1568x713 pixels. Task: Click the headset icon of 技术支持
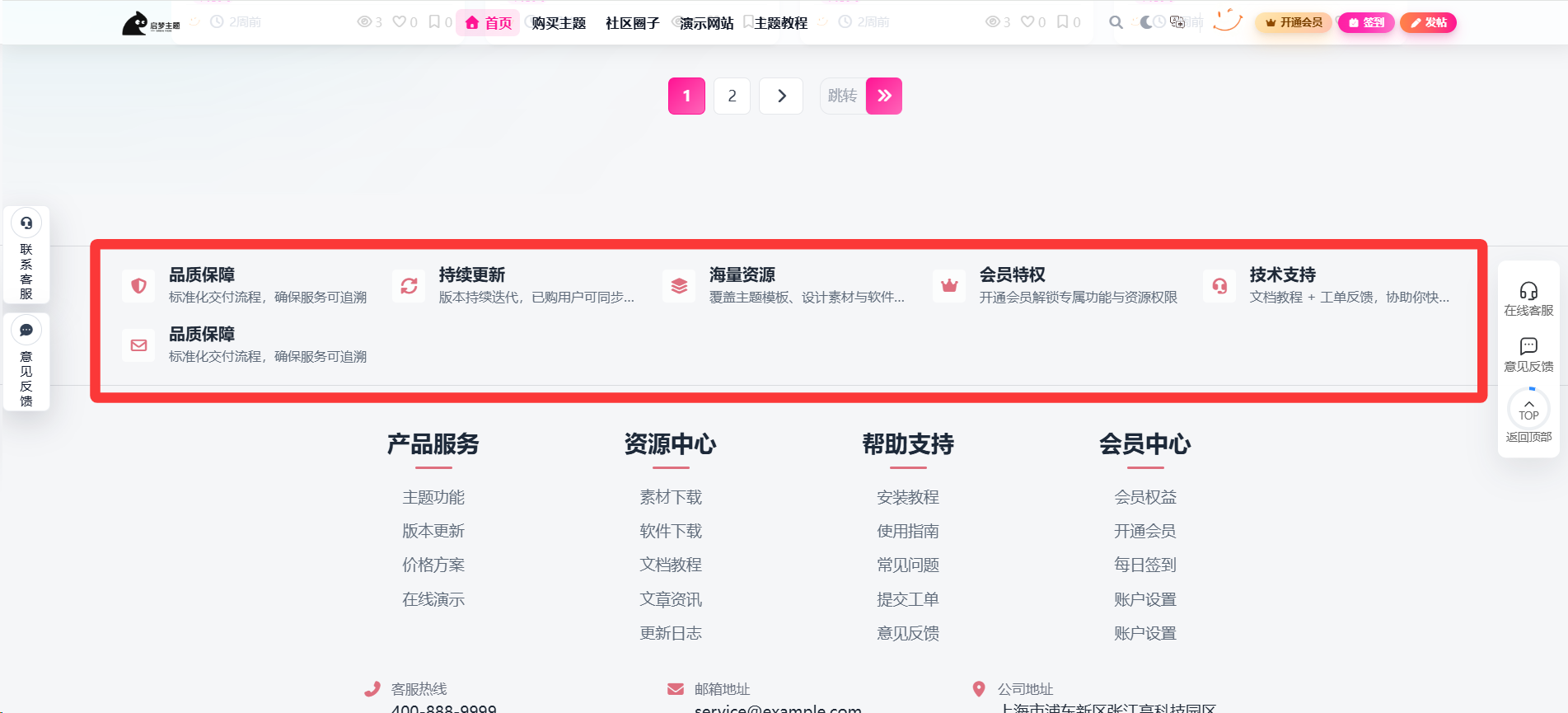pyautogui.click(x=1219, y=286)
